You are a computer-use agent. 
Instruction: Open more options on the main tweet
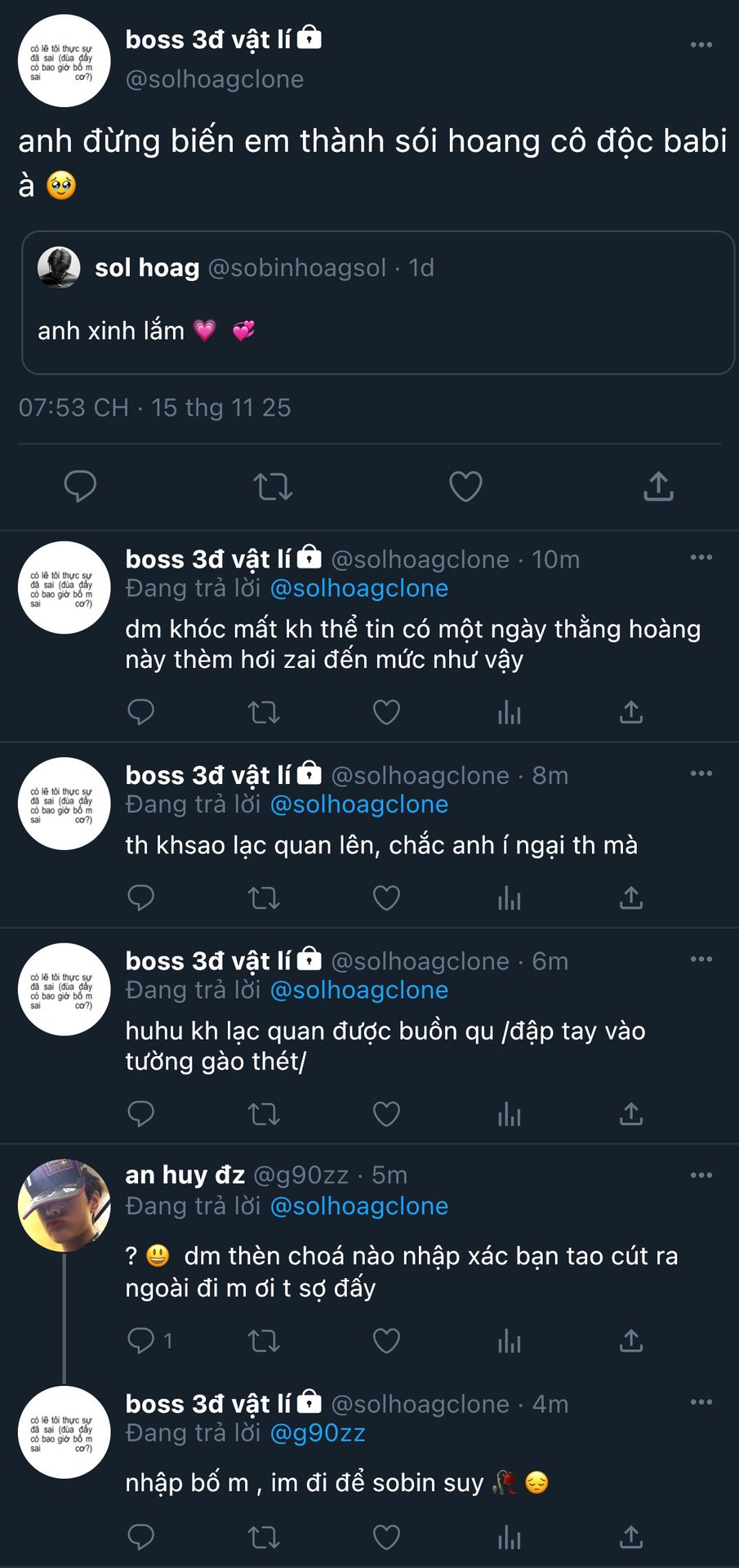[701, 45]
